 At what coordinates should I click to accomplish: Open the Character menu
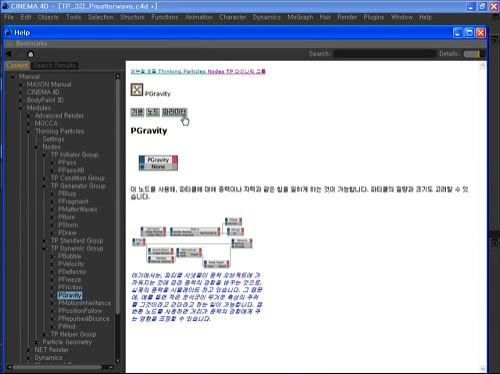[233, 17]
